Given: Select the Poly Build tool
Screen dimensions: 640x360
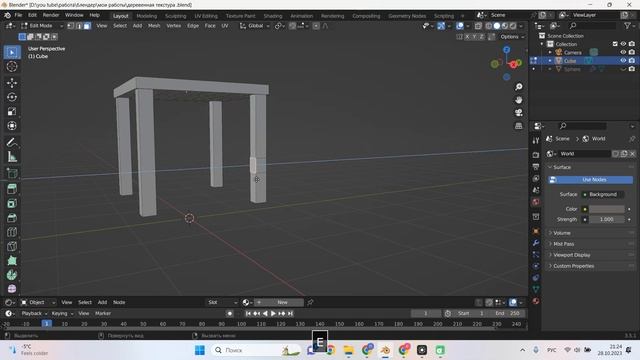Looking at the screenshot, I should [12, 260].
